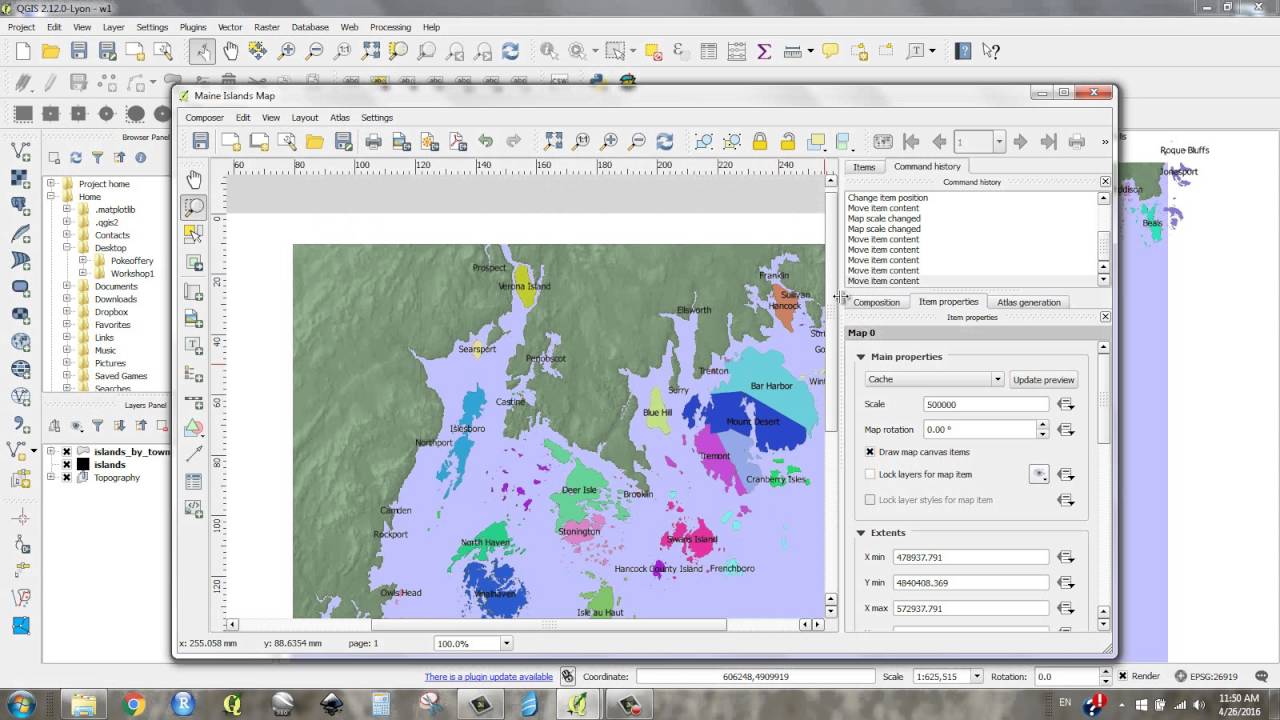1280x720 pixels.
Task: Open the plugin update available link
Action: pos(489,677)
